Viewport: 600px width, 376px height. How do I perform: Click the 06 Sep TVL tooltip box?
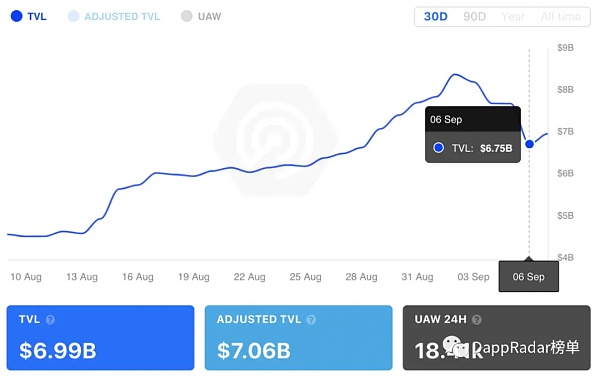tap(473, 135)
